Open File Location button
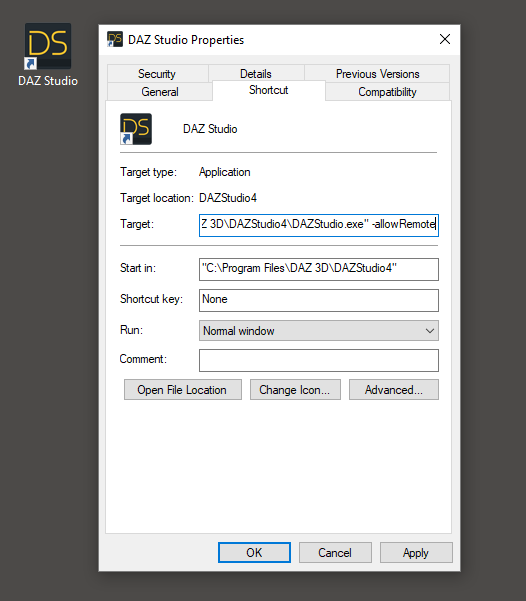The height and width of the screenshot is (601, 526). point(182,390)
